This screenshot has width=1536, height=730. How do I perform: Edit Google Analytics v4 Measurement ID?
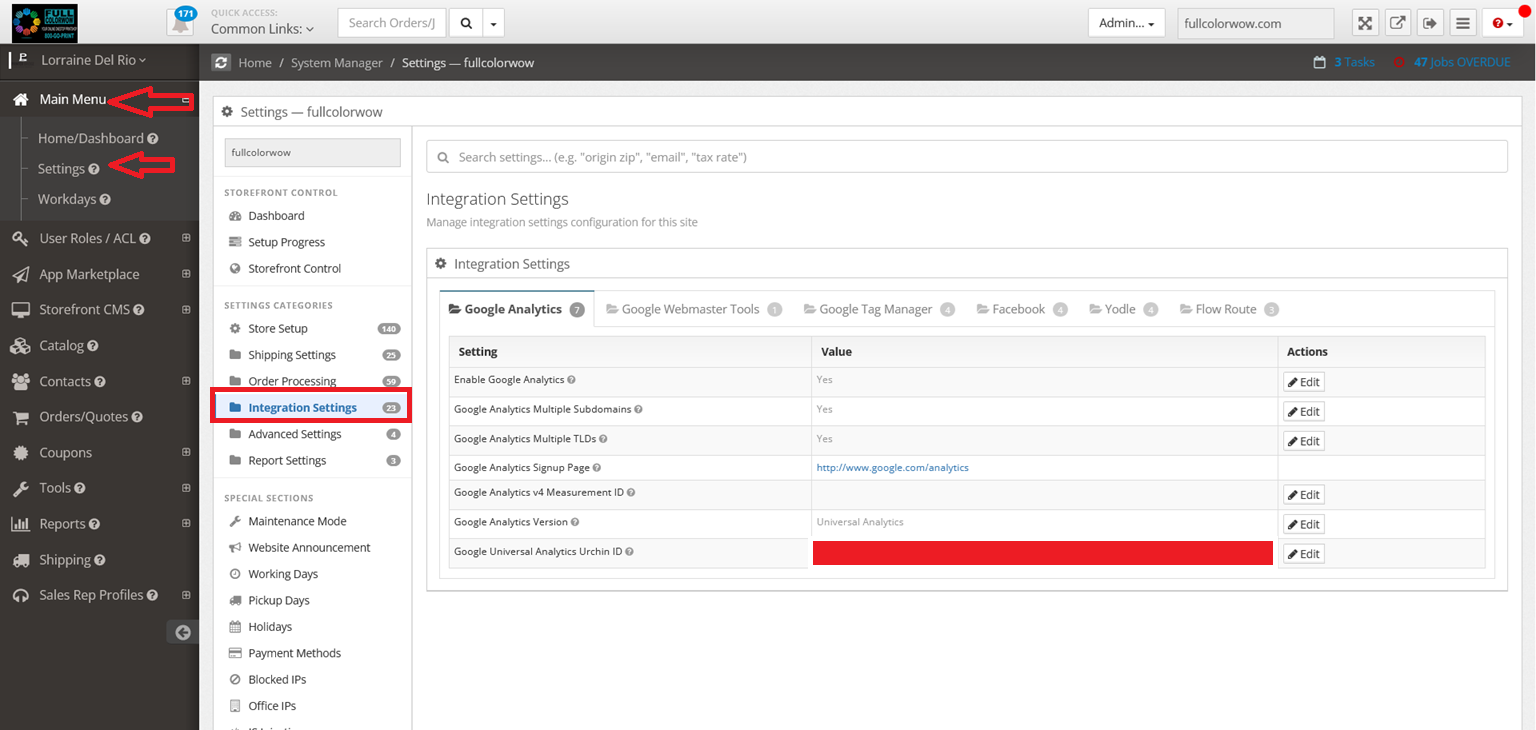click(1304, 495)
